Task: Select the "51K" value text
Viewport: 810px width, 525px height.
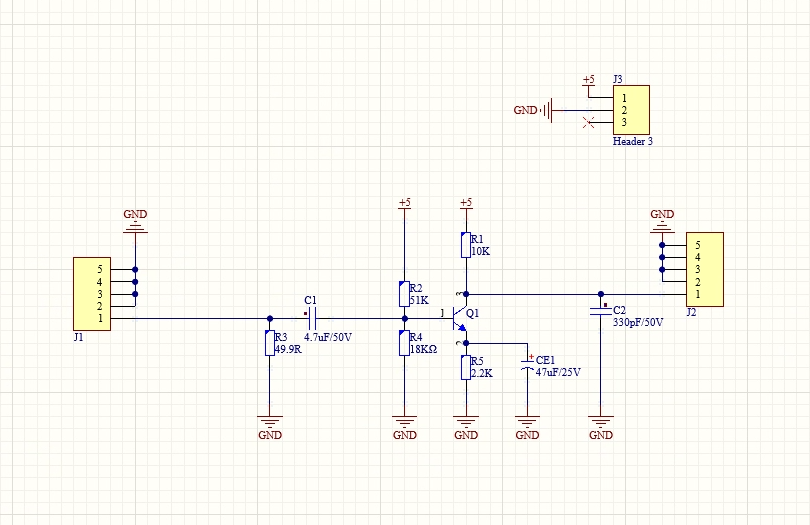Action: coord(419,300)
